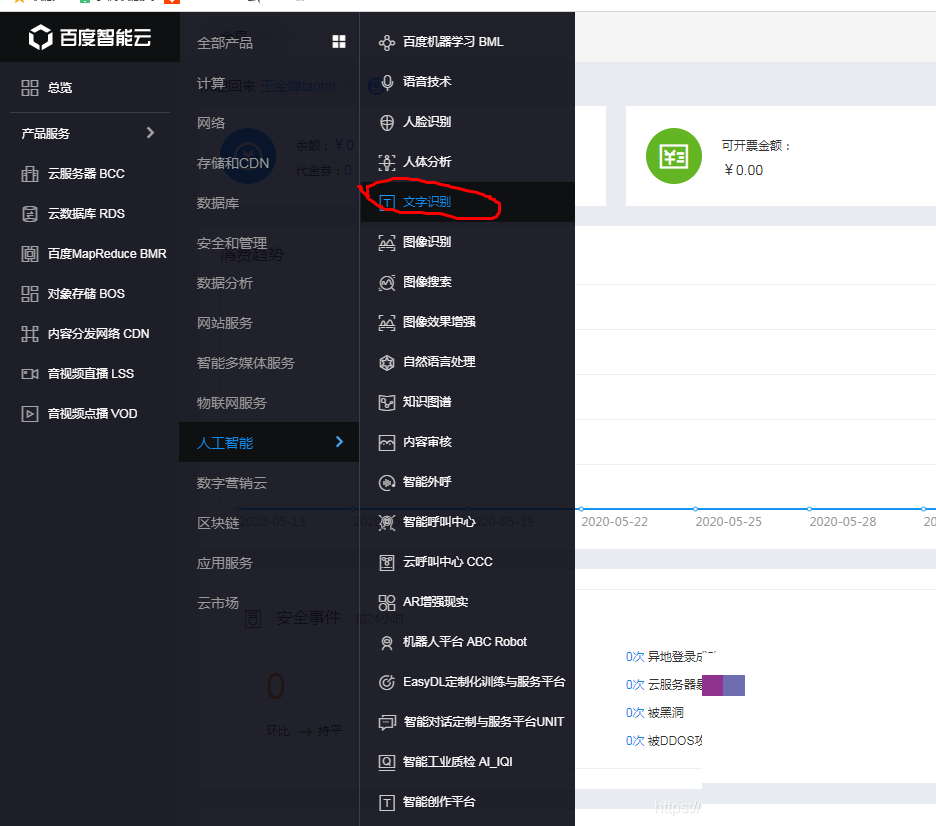Open 云呼叫中心 CCC icon

(387, 562)
